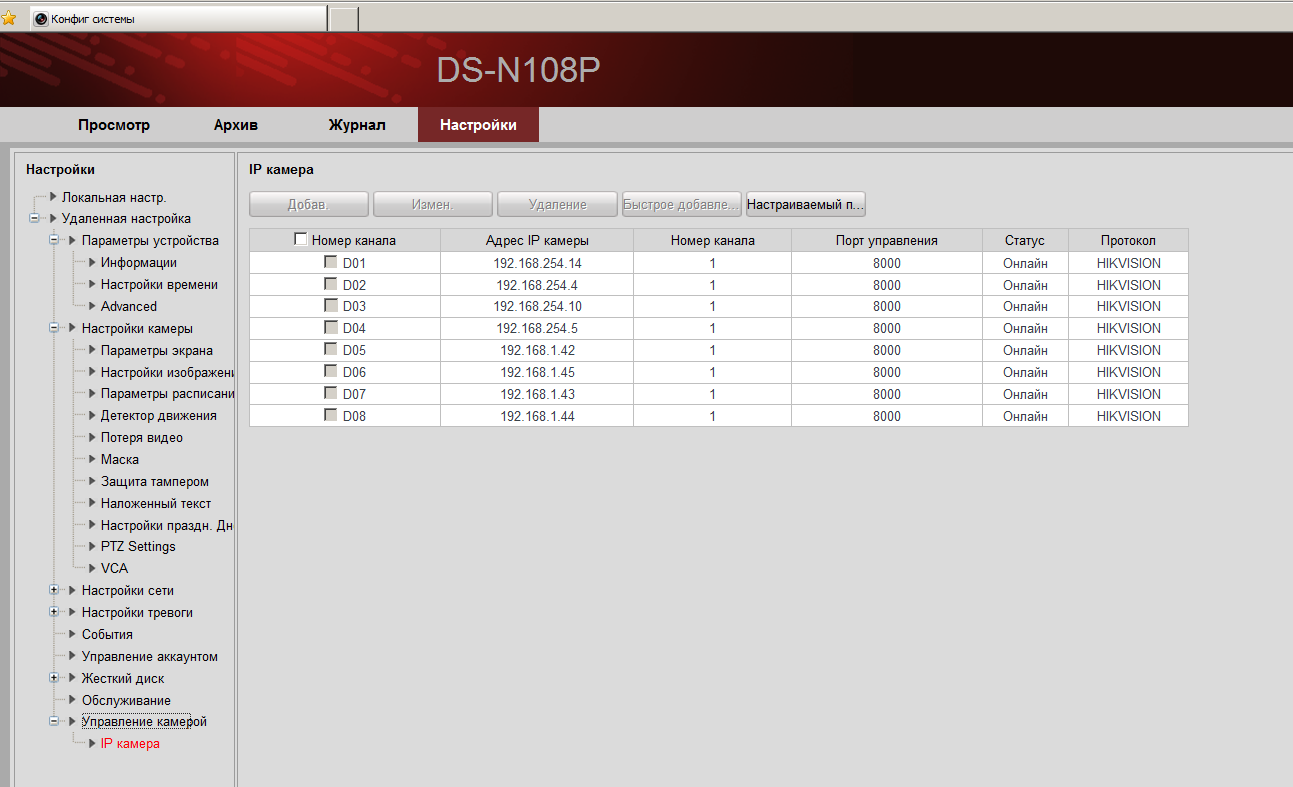
Task: Select the IP камера tree item
Action: pos(130,744)
